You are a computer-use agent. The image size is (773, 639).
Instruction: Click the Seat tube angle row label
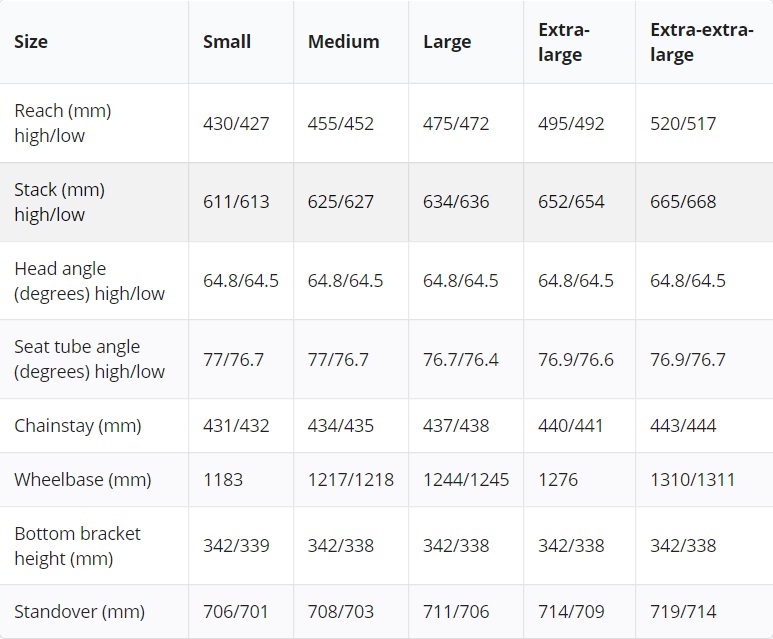click(x=89, y=359)
